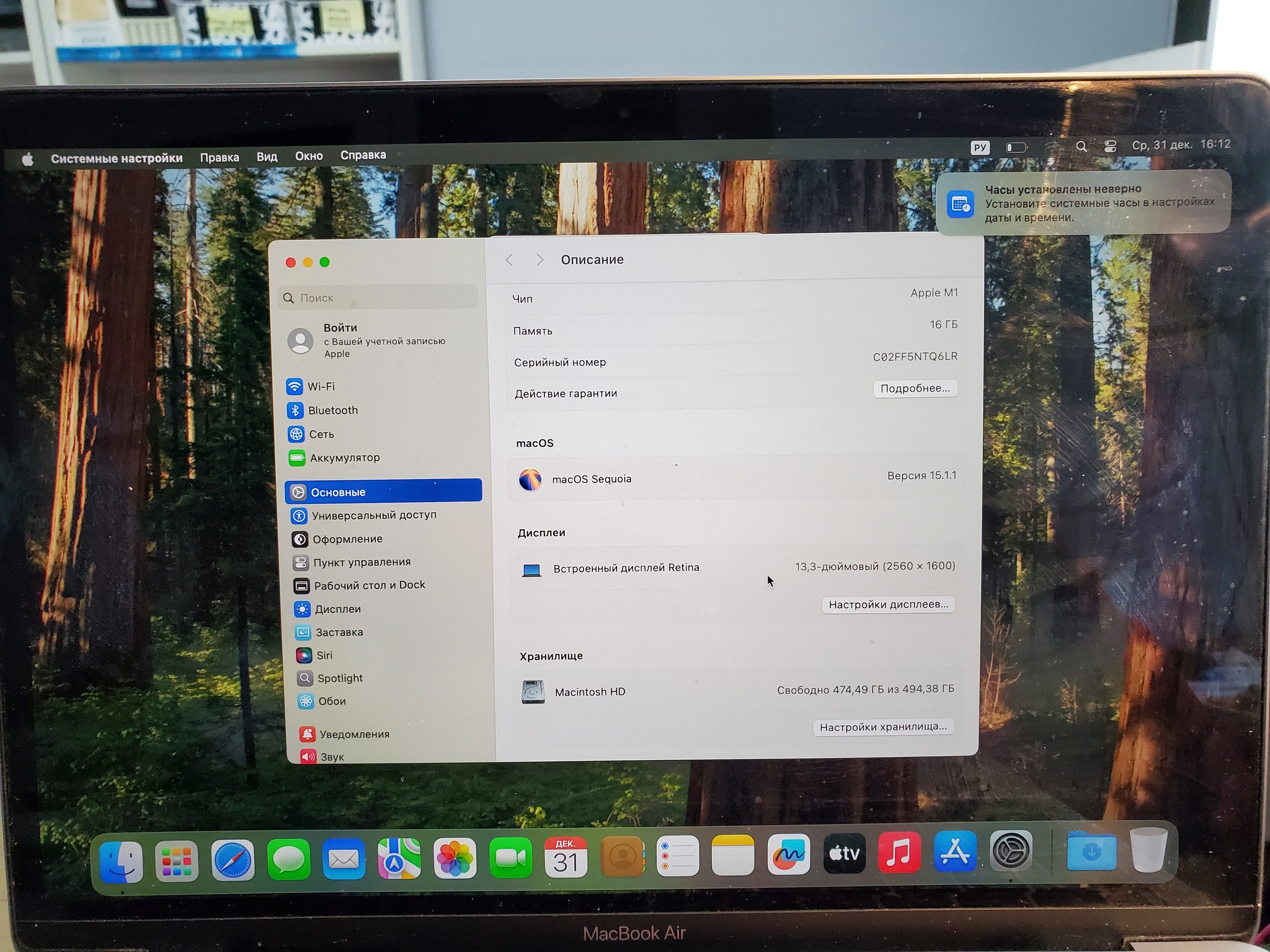Image resolution: width=1270 pixels, height=952 pixels.
Task: Open the Правка menu
Action: pyautogui.click(x=220, y=157)
